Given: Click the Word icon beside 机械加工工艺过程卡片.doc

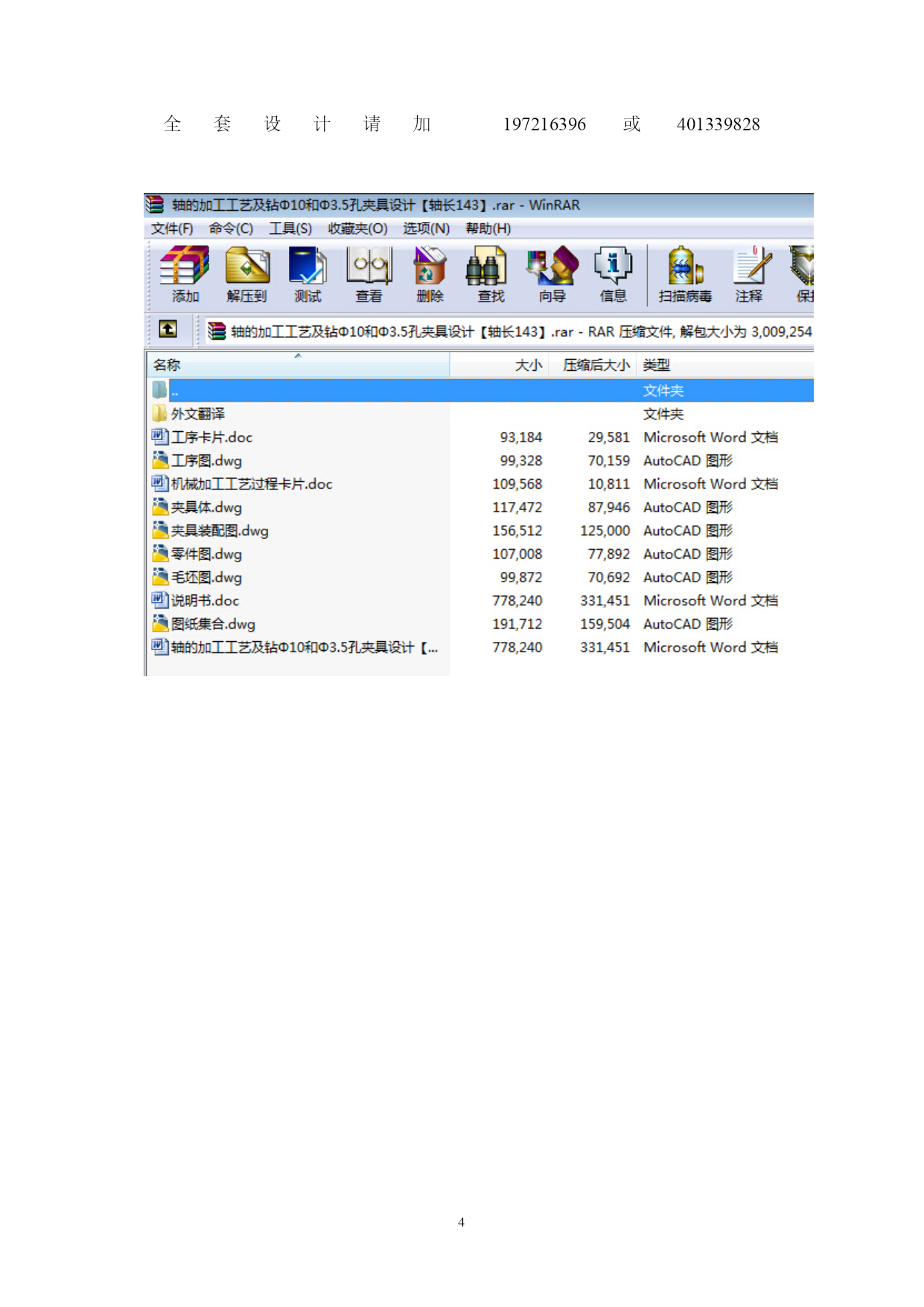Looking at the screenshot, I should coord(159,483).
